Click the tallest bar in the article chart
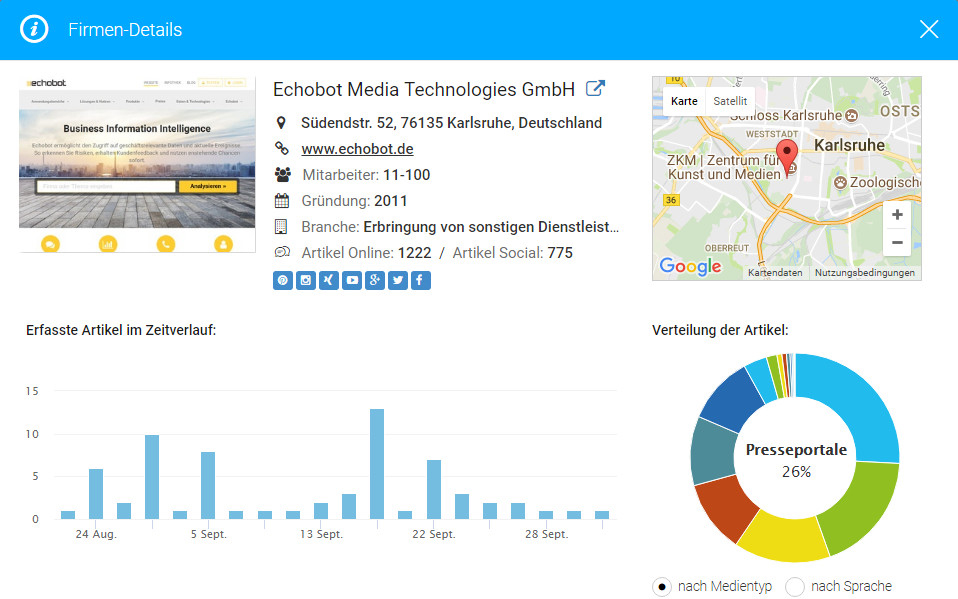The width and height of the screenshot is (958, 599). (x=377, y=463)
